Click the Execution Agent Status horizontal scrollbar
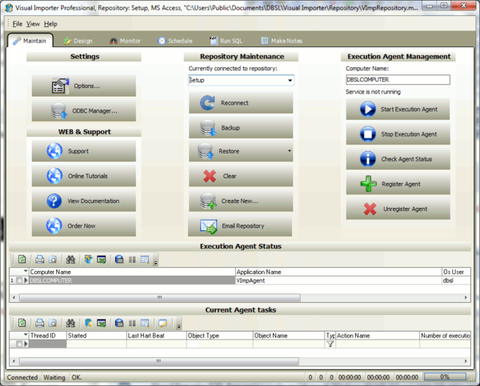Viewport: 480px width, 386px height. click(x=160, y=297)
